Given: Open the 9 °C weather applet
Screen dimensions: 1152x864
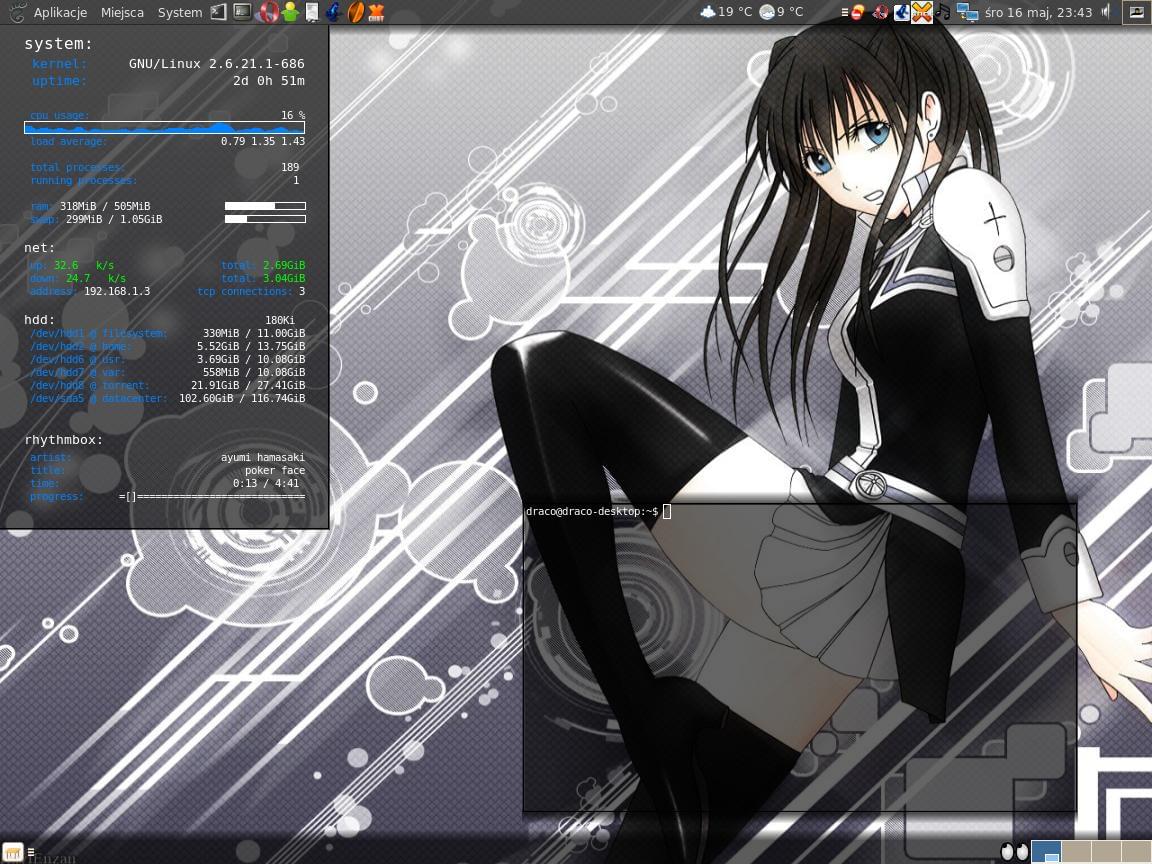Looking at the screenshot, I should [781, 12].
